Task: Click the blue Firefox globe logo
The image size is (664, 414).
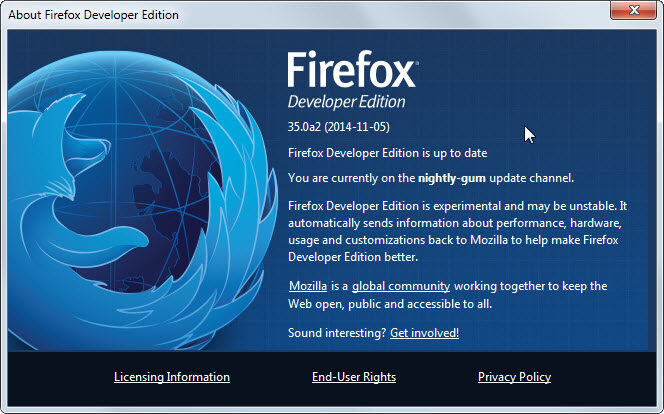Action: (142, 201)
